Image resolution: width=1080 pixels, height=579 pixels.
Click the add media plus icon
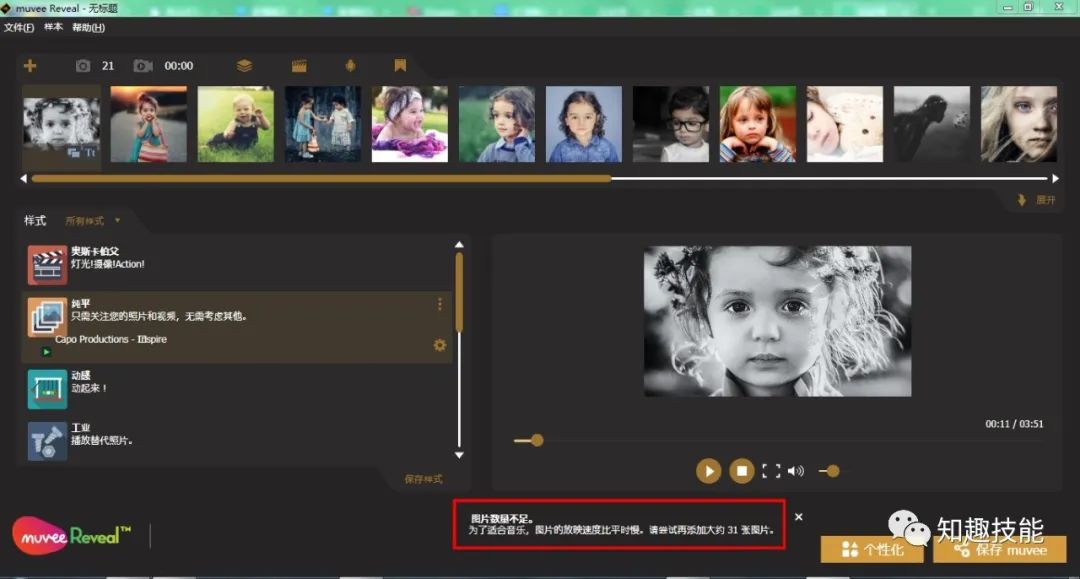coord(30,65)
